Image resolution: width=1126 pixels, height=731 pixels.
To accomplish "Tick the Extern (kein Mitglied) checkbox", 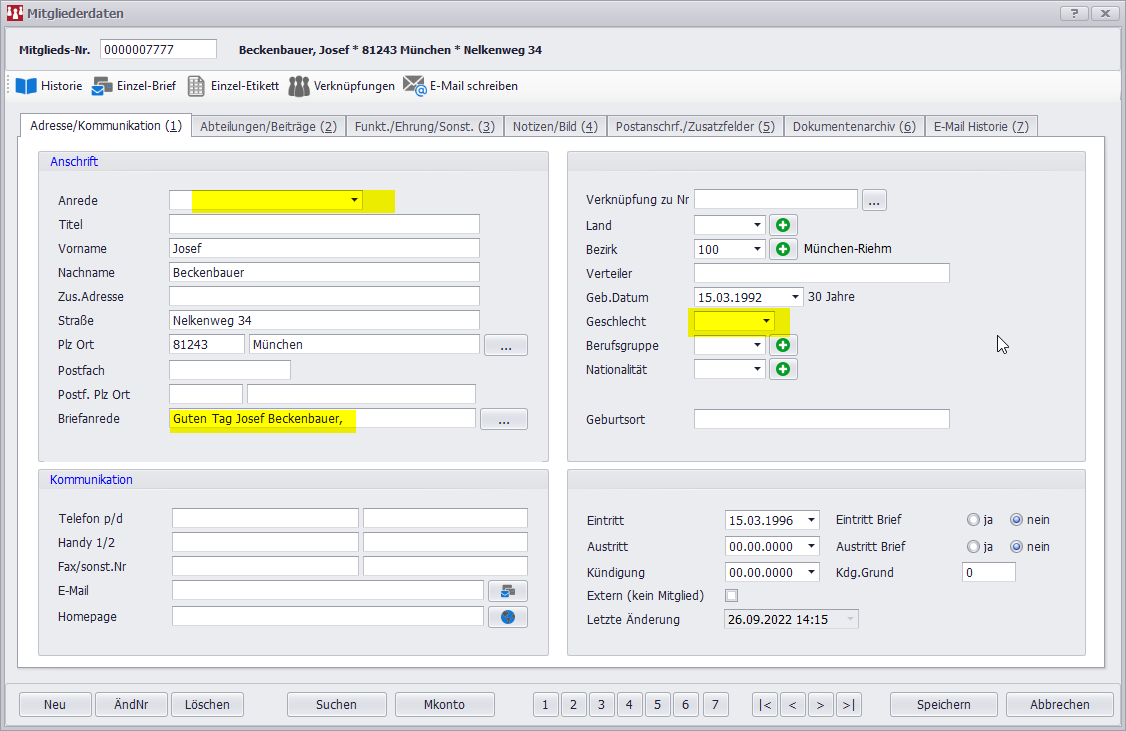I will pyautogui.click(x=731, y=596).
